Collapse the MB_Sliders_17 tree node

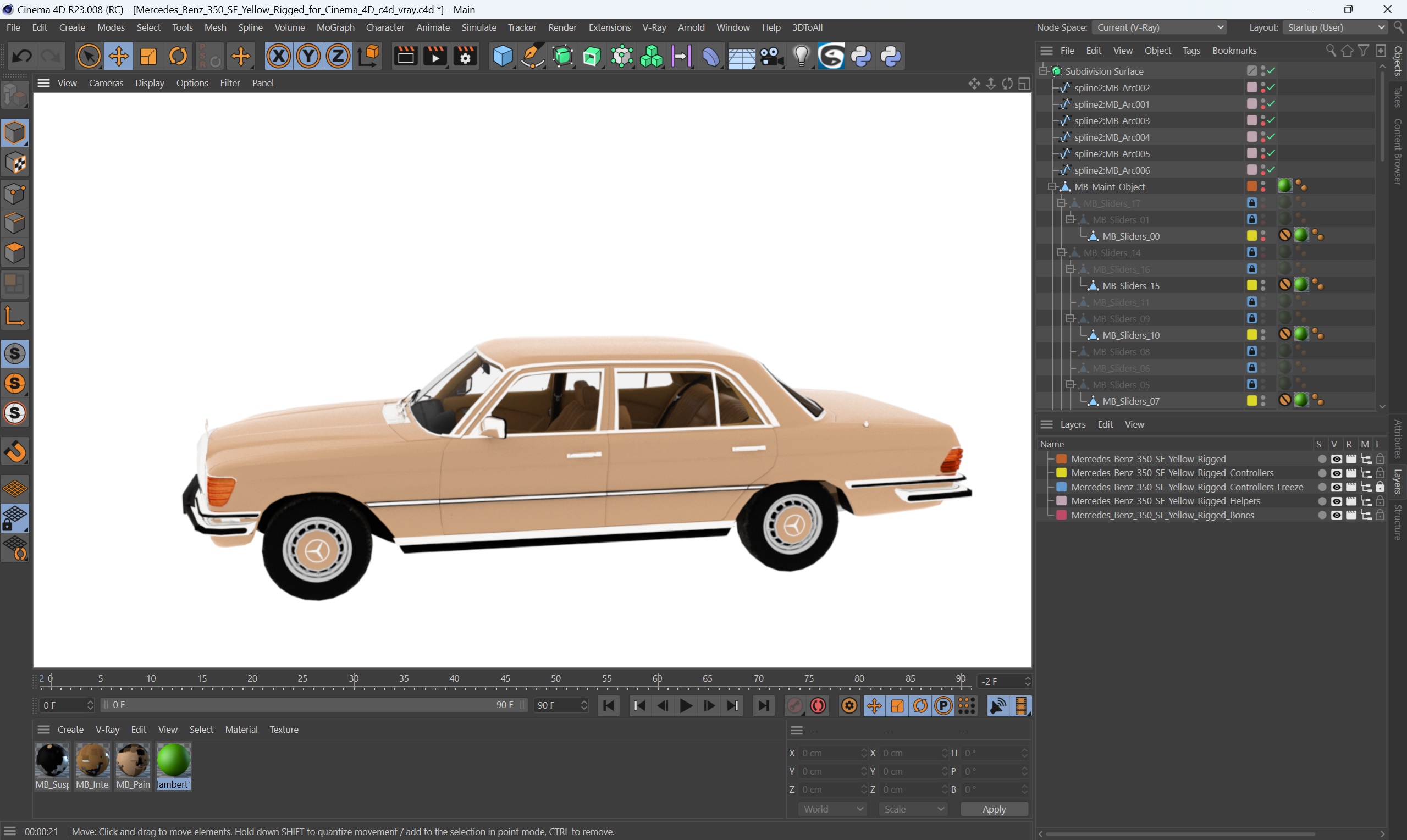pos(1061,203)
